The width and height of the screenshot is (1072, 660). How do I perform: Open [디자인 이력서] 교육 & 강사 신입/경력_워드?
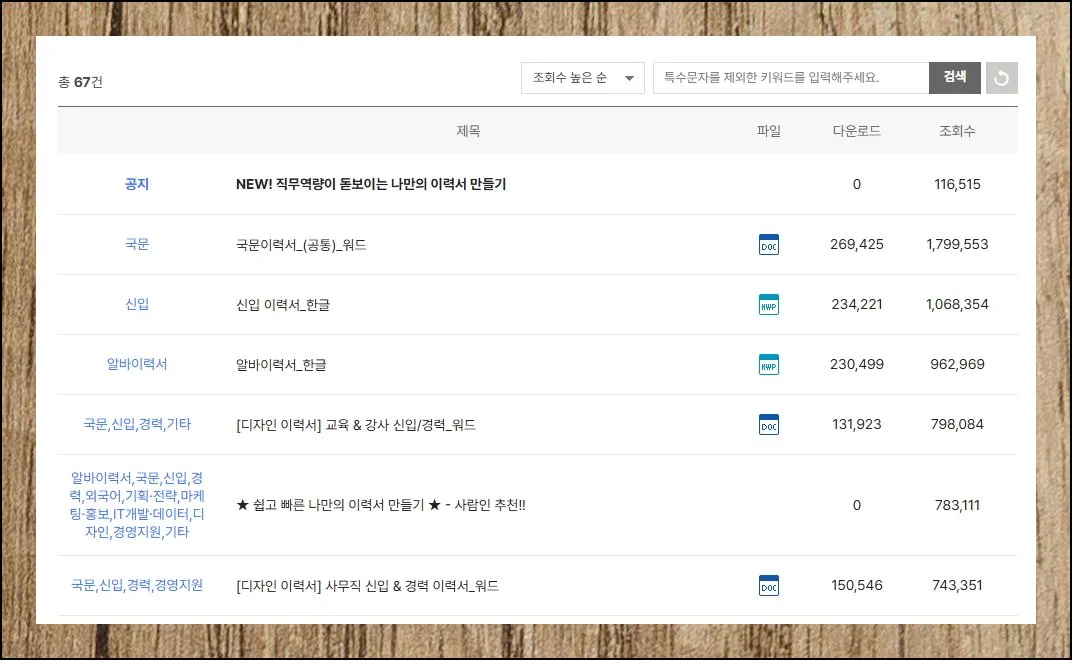(x=356, y=424)
